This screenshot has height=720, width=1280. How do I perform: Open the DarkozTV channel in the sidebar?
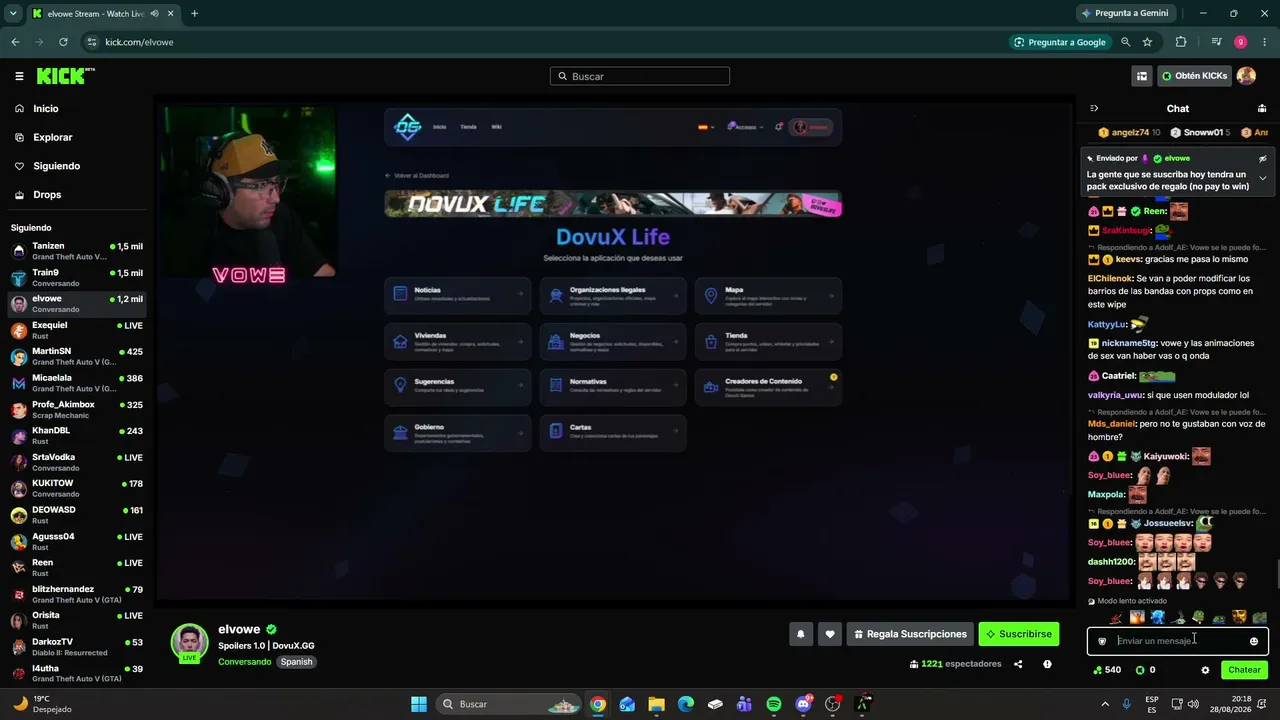(x=77, y=647)
